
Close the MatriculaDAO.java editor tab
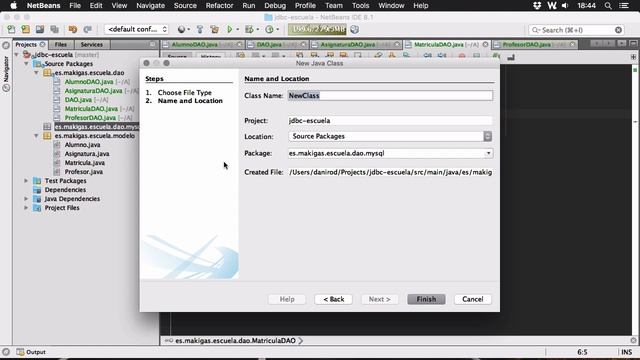click(x=485, y=44)
